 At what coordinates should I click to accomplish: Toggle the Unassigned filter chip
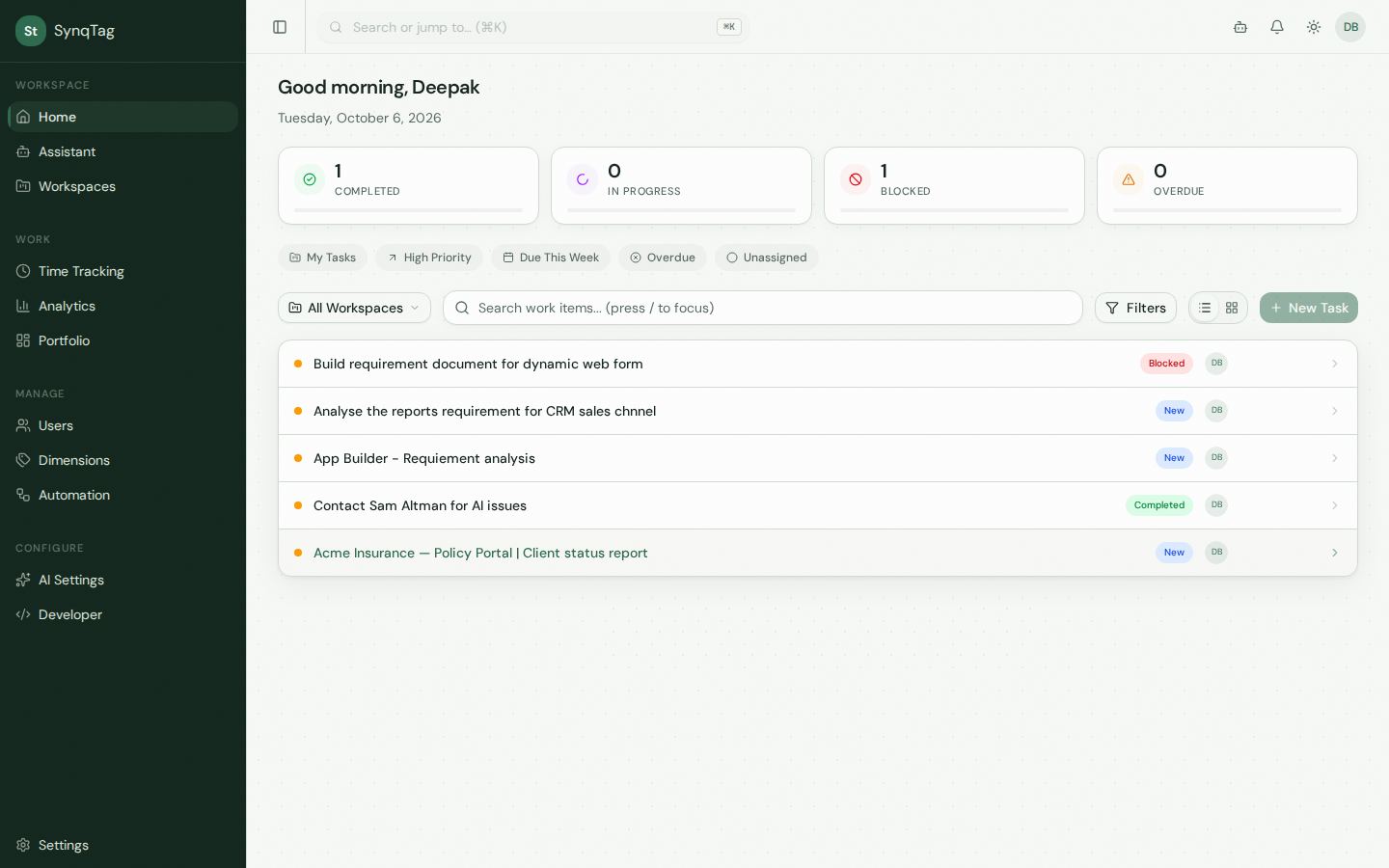[767, 258]
